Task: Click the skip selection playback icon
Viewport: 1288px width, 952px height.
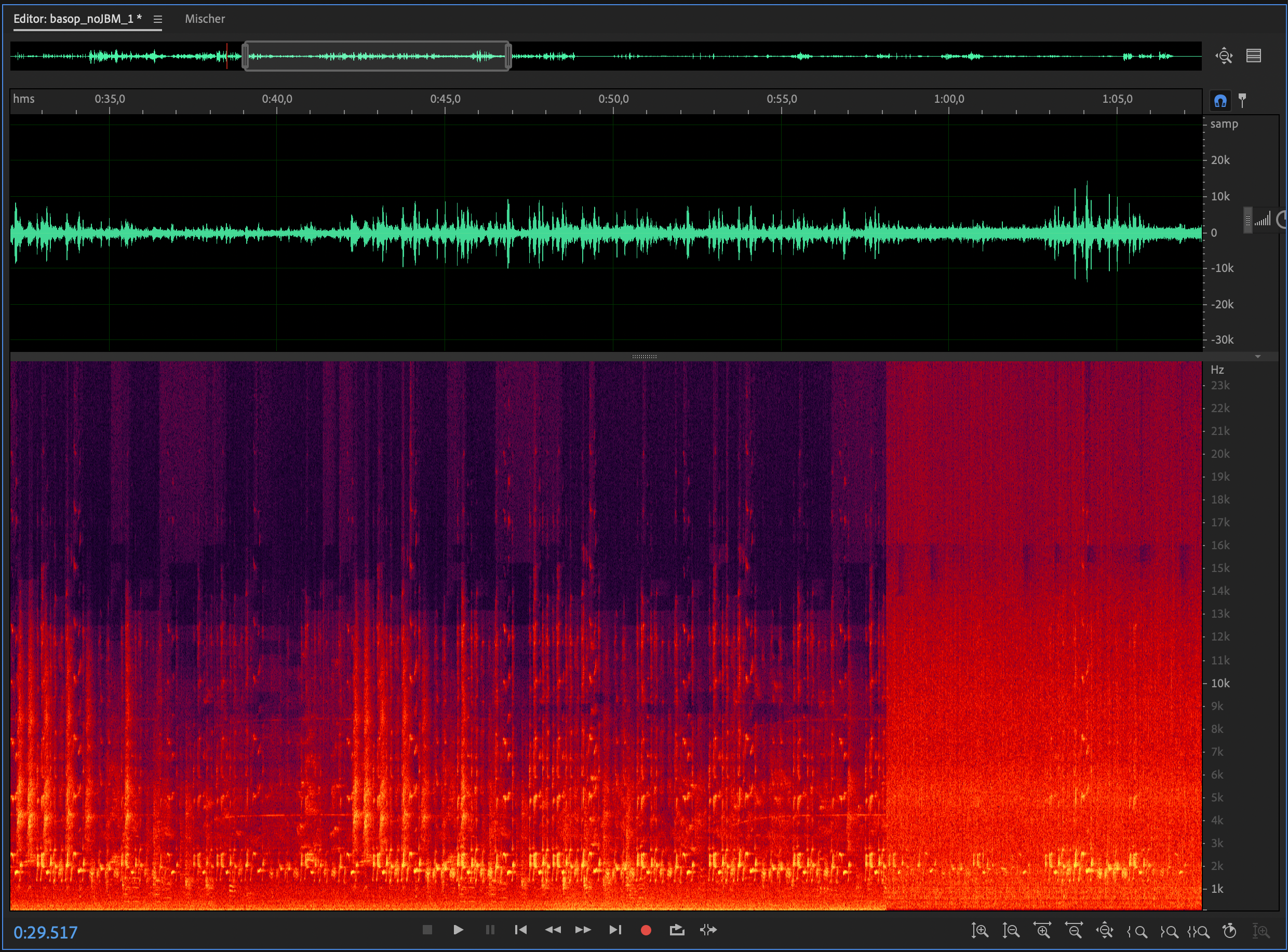Action: 708,930
